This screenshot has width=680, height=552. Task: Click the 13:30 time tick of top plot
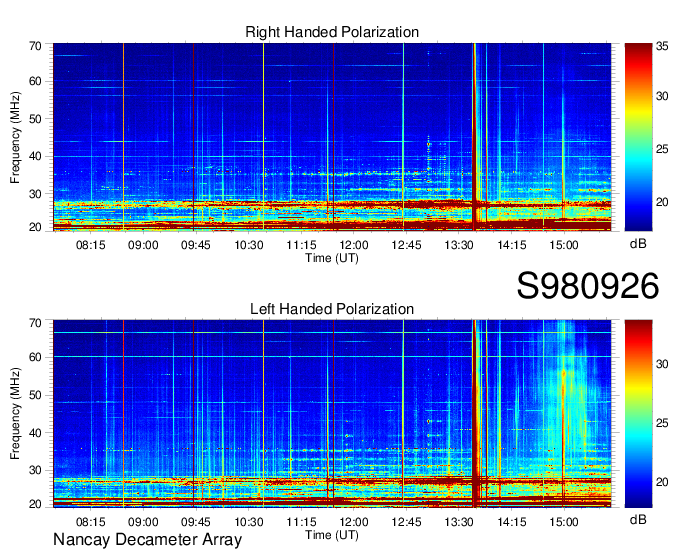459,245
